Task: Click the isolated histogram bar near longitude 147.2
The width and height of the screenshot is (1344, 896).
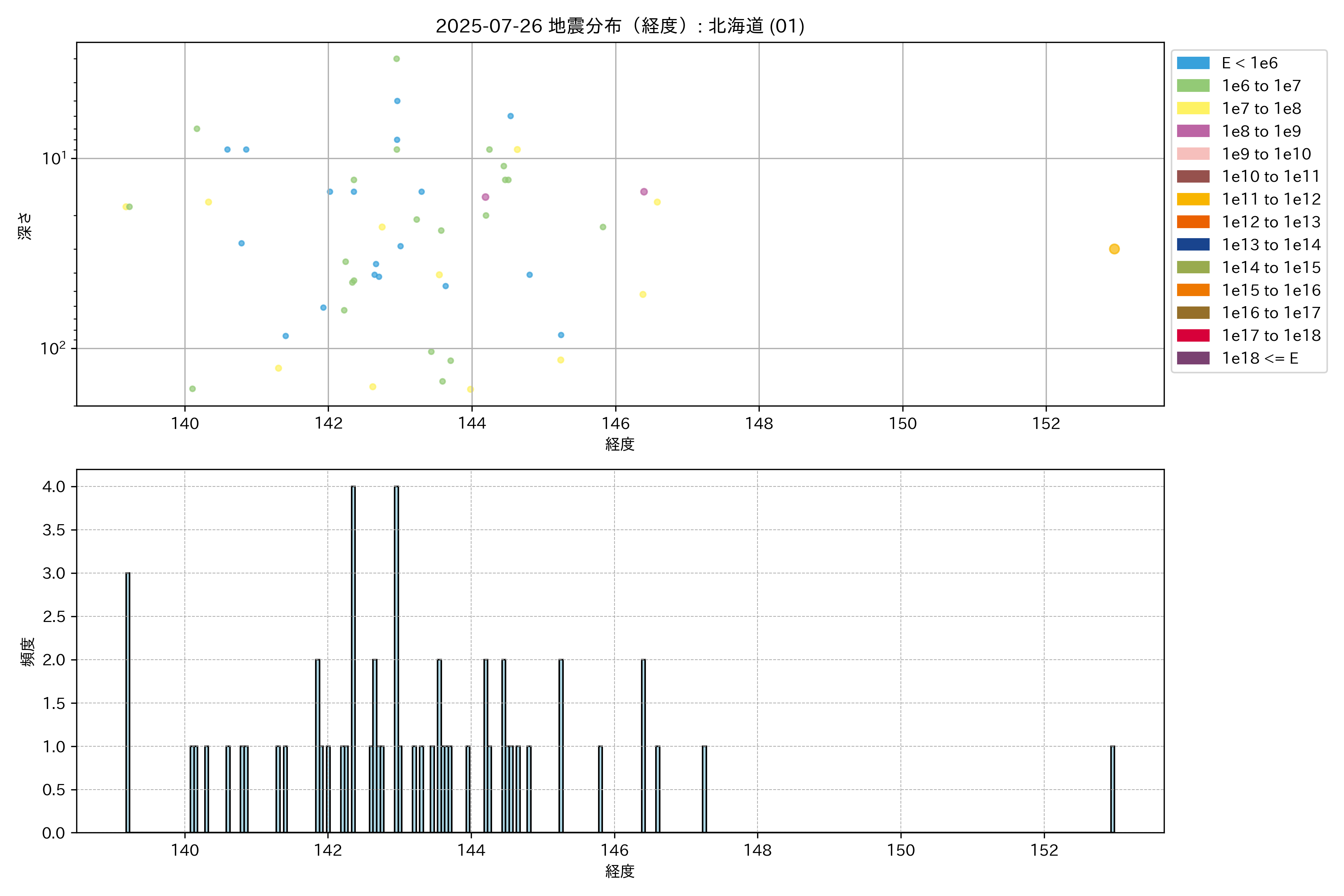Action: 704,788
